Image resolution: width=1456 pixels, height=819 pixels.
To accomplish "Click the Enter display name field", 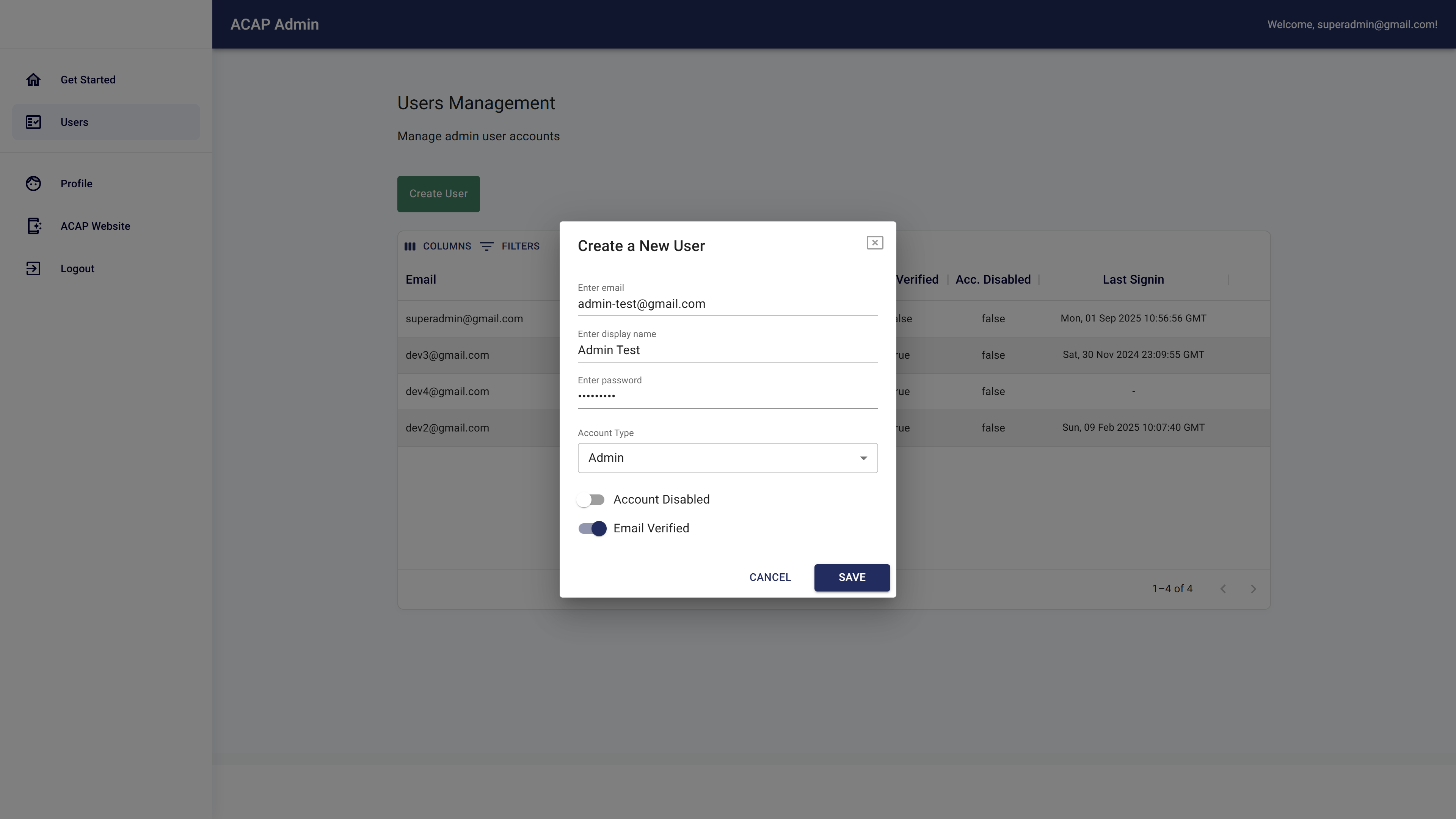I will pyautogui.click(x=727, y=350).
